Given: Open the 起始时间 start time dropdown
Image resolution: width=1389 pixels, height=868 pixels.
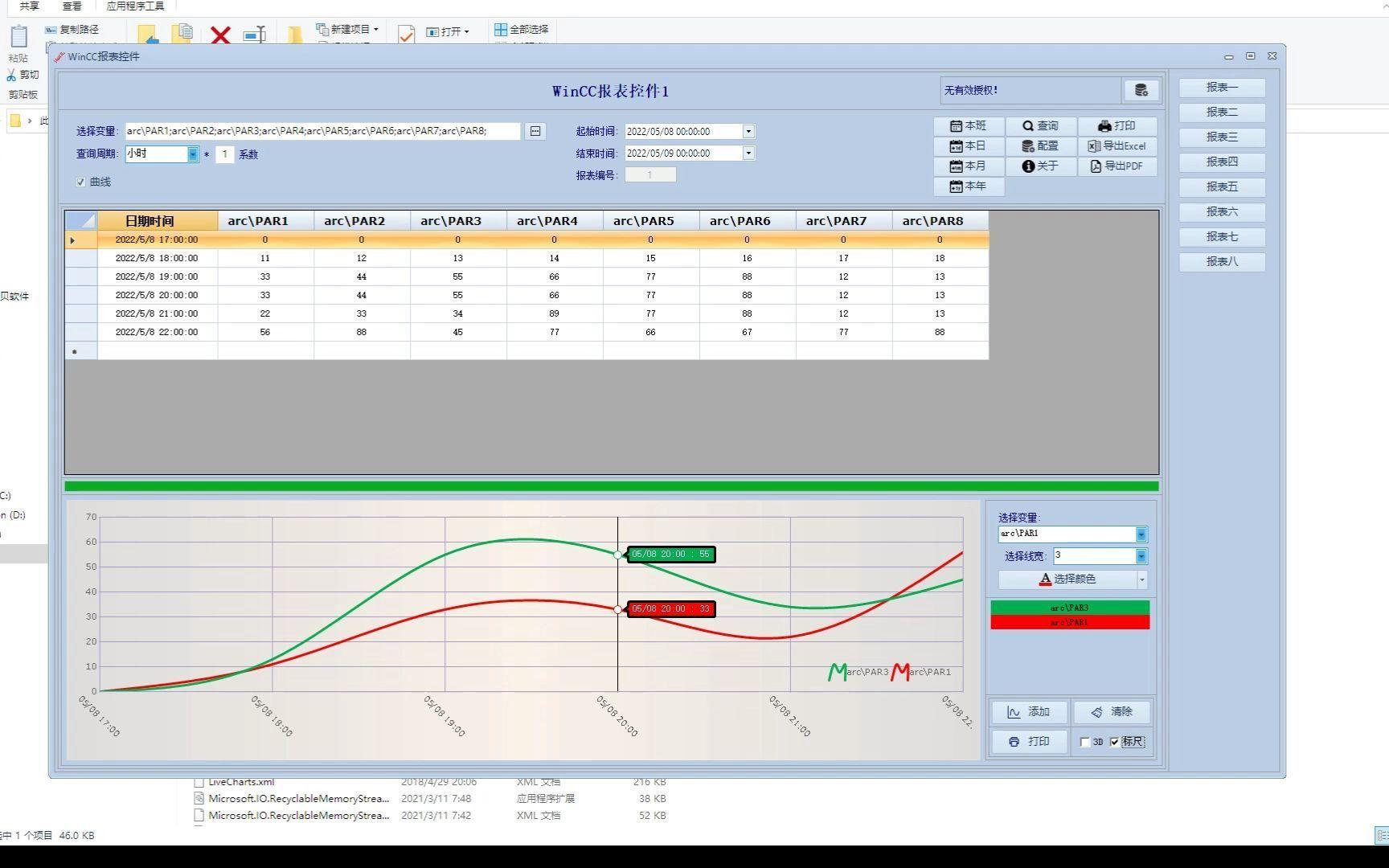Looking at the screenshot, I should pyautogui.click(x=748, y=131).
